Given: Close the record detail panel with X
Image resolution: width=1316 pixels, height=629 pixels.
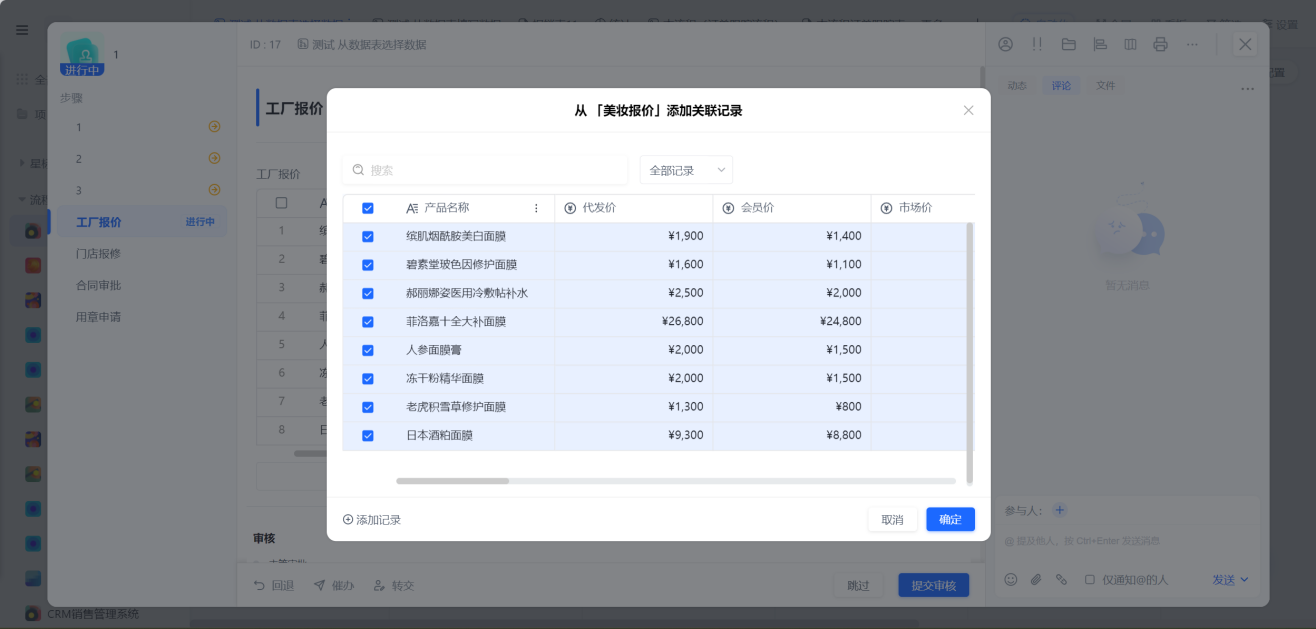Looking at the screenshot, I should pyautogui.click(x=1245, y=44).
